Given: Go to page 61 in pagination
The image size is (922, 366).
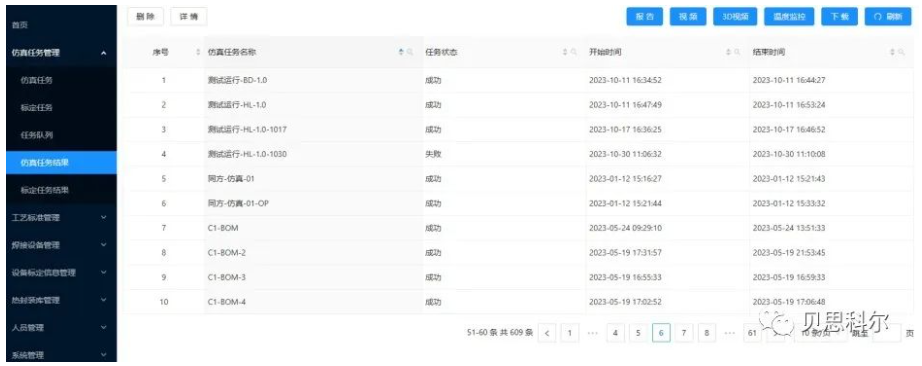Looking at the screenshot, I should pyautogui.click(x=752, y=333).
